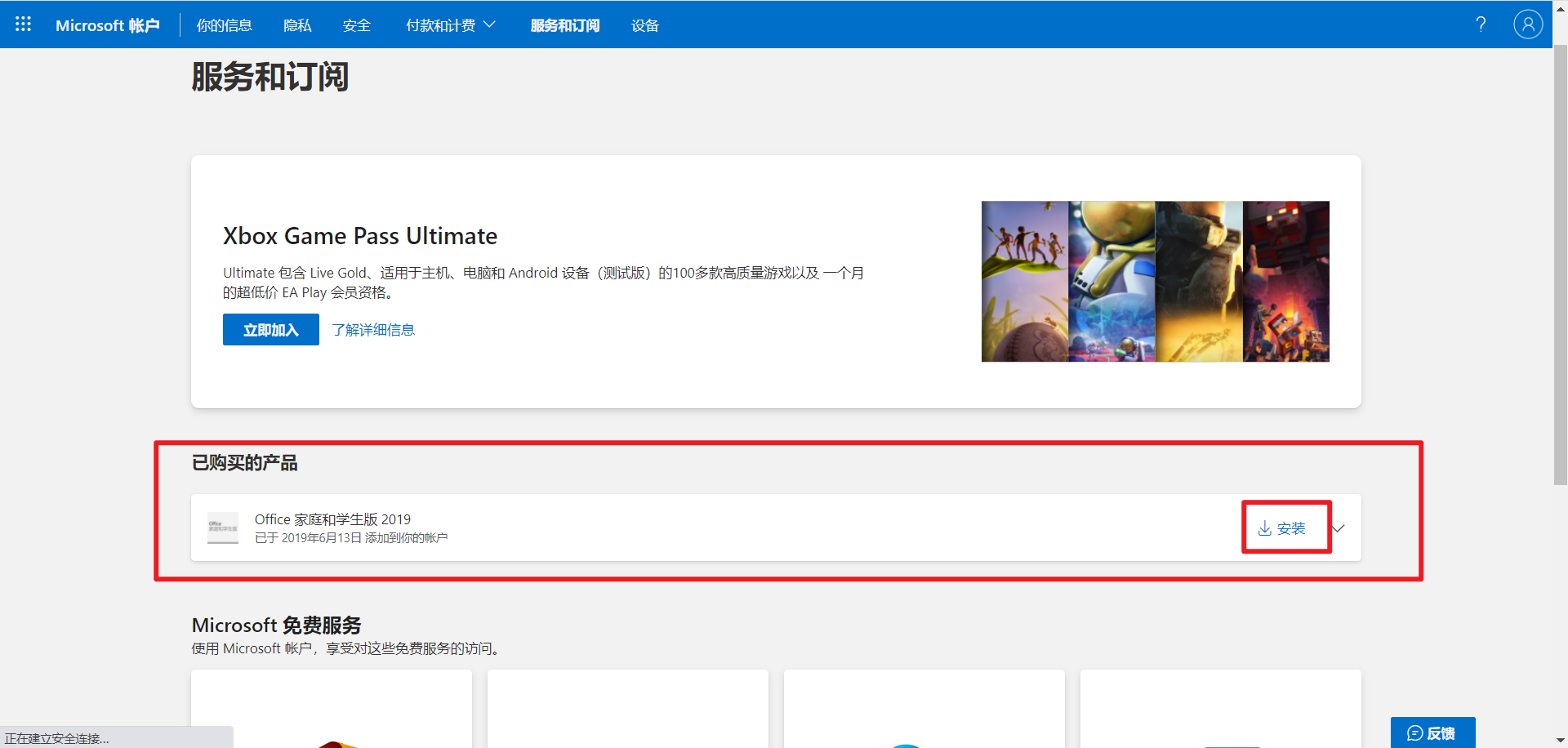1568x748 pixels.
Task: Go to the 你的信息 tab
Action: pos(225,25)
